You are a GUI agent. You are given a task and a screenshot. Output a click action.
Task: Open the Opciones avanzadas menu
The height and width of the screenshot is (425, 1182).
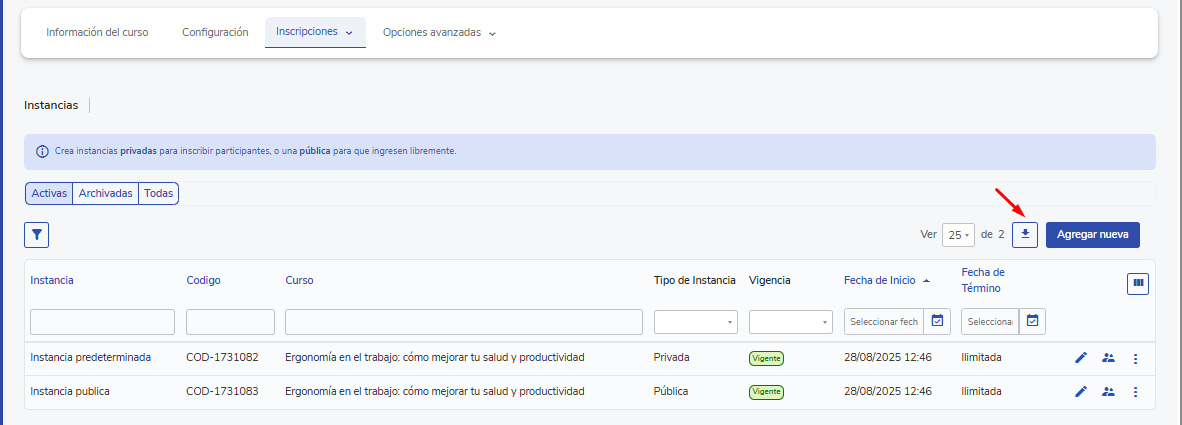point(440,33)
